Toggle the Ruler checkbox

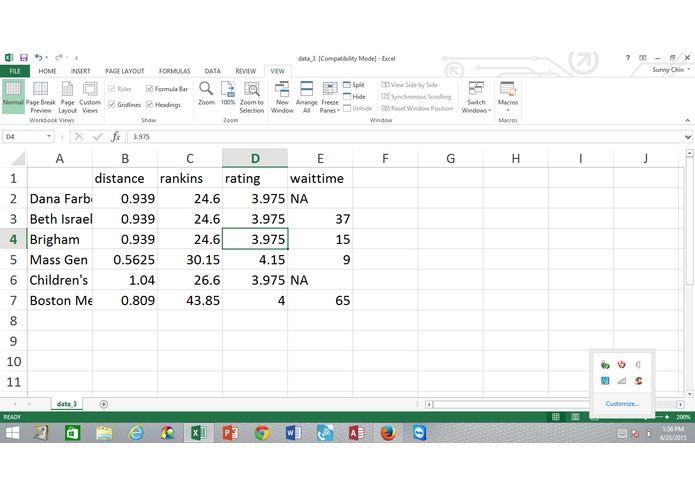pyautogui.click(x=112, y=89)
